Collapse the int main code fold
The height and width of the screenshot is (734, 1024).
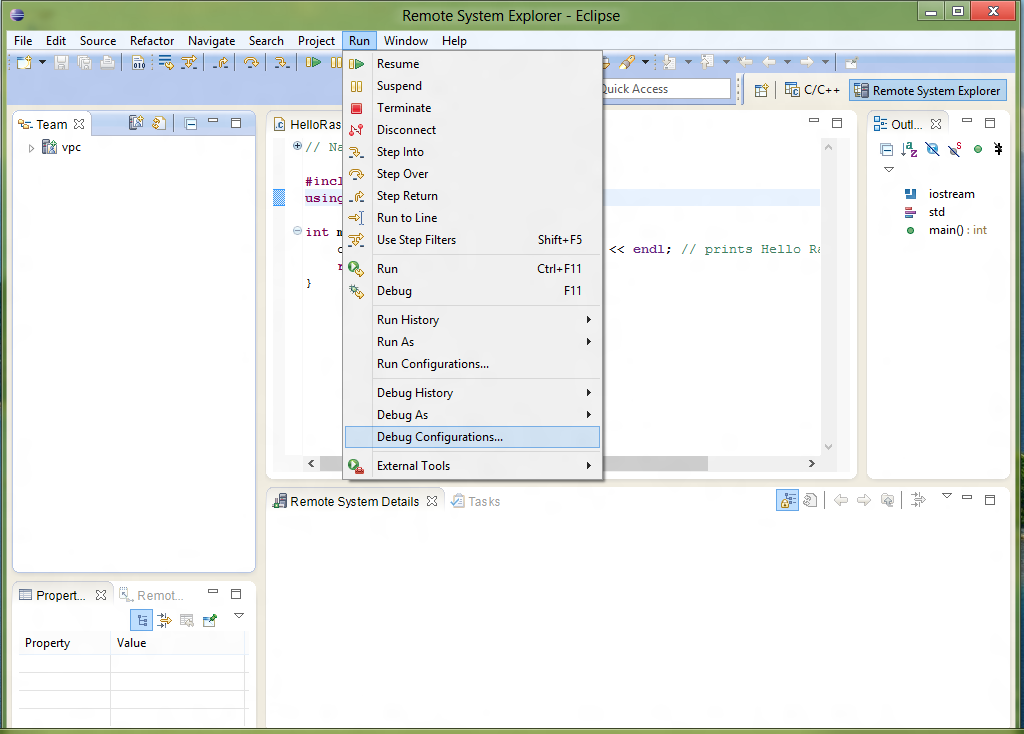(x=297, y=231)
